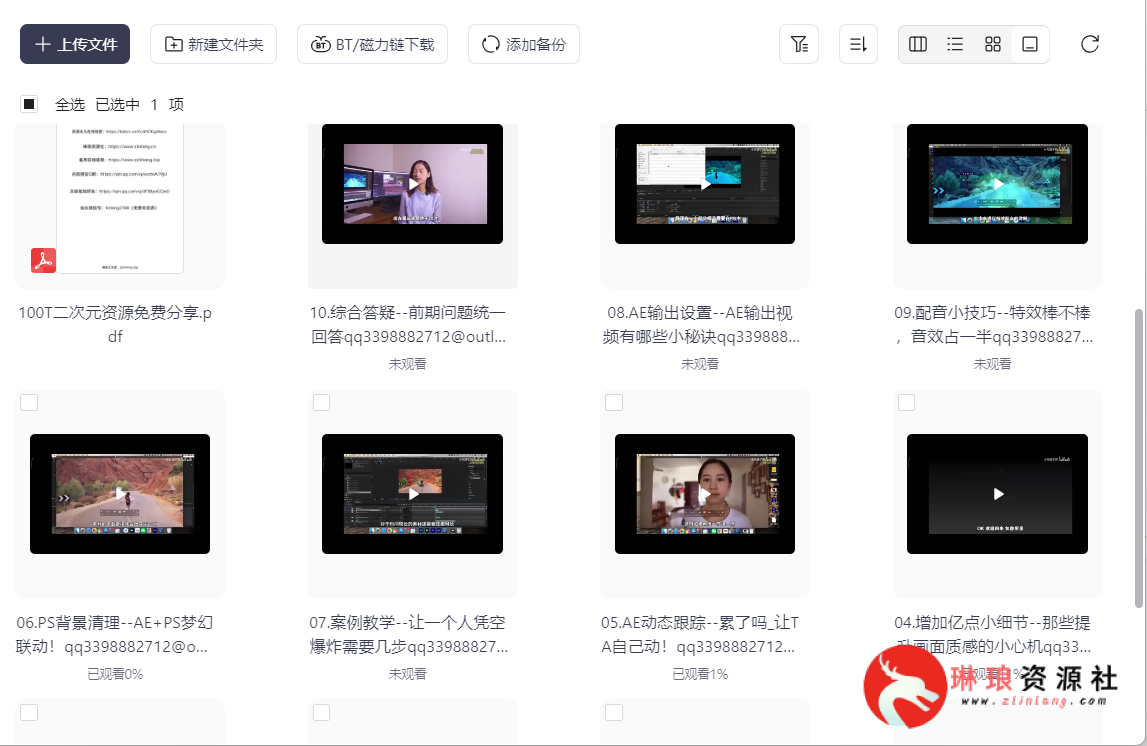1147x746 pixels.
Task: Click title 04.增加亿点小细节
Action: point(993,635)
